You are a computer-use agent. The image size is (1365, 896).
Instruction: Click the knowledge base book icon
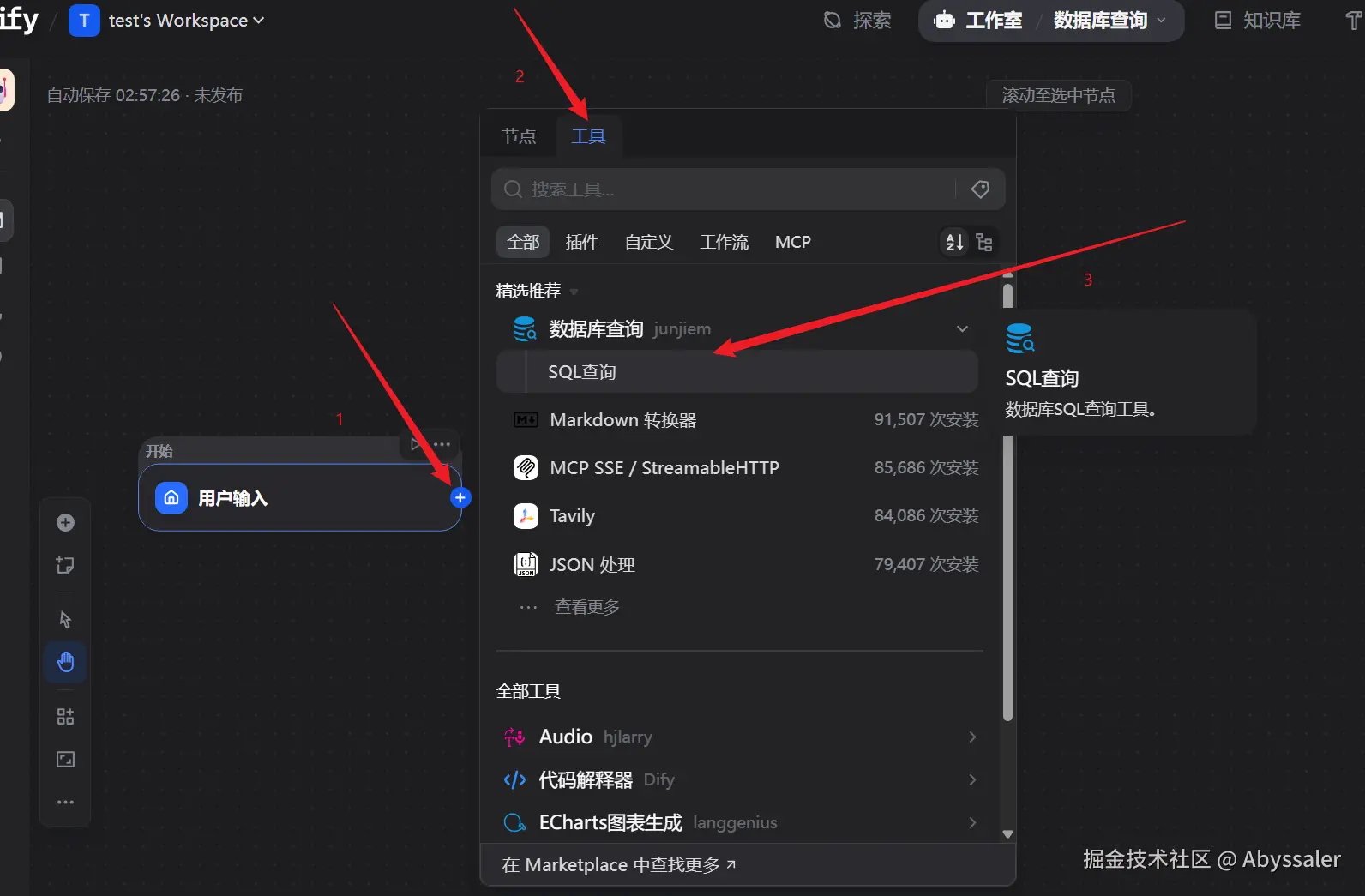point(1224,20)
